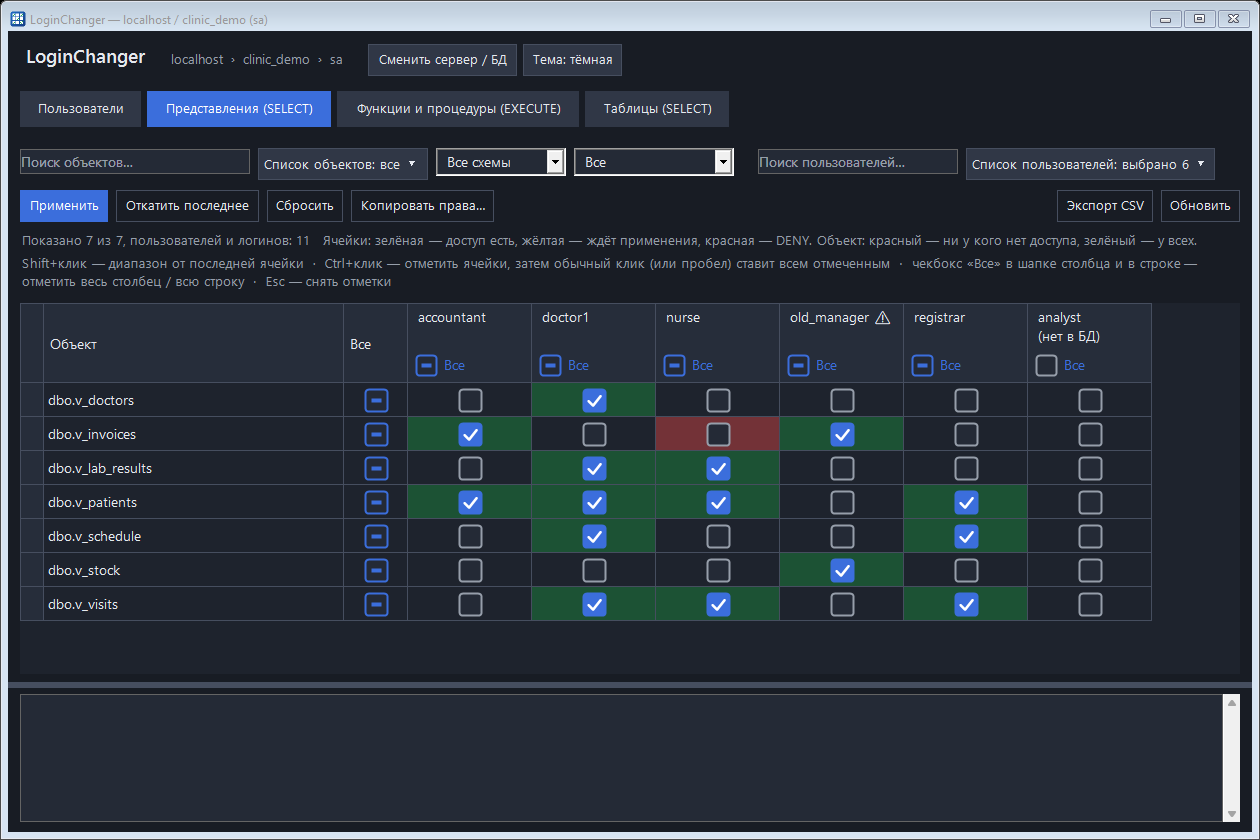Click the log panel scrollbar down arrow

tap(1231, 814)
